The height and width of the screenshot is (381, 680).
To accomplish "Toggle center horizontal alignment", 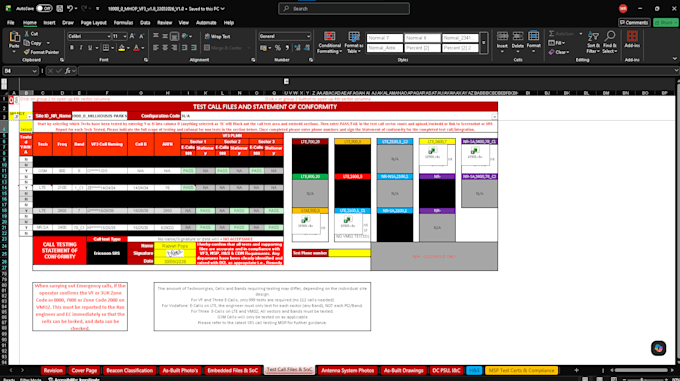I will (x=165, y=48).
